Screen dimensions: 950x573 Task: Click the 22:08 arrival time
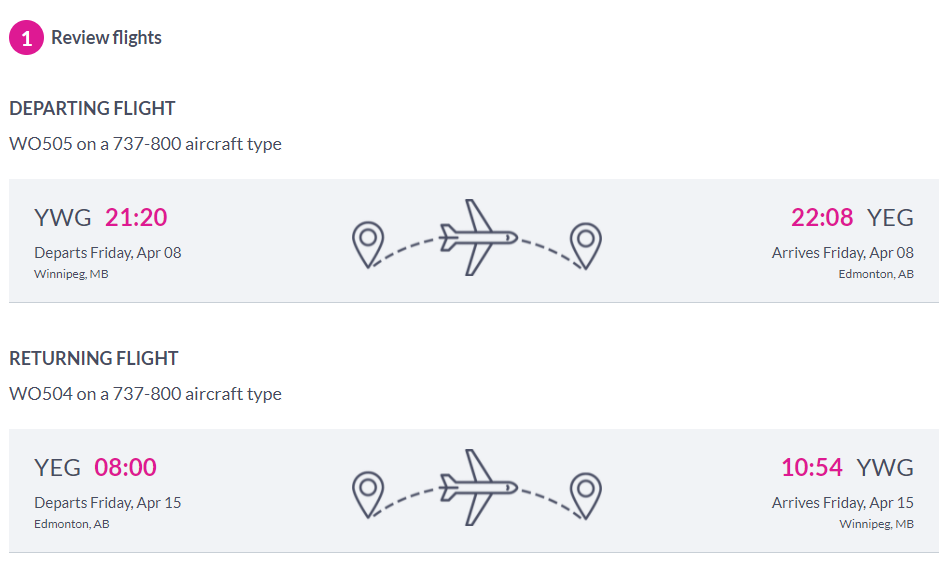point(822,217)
